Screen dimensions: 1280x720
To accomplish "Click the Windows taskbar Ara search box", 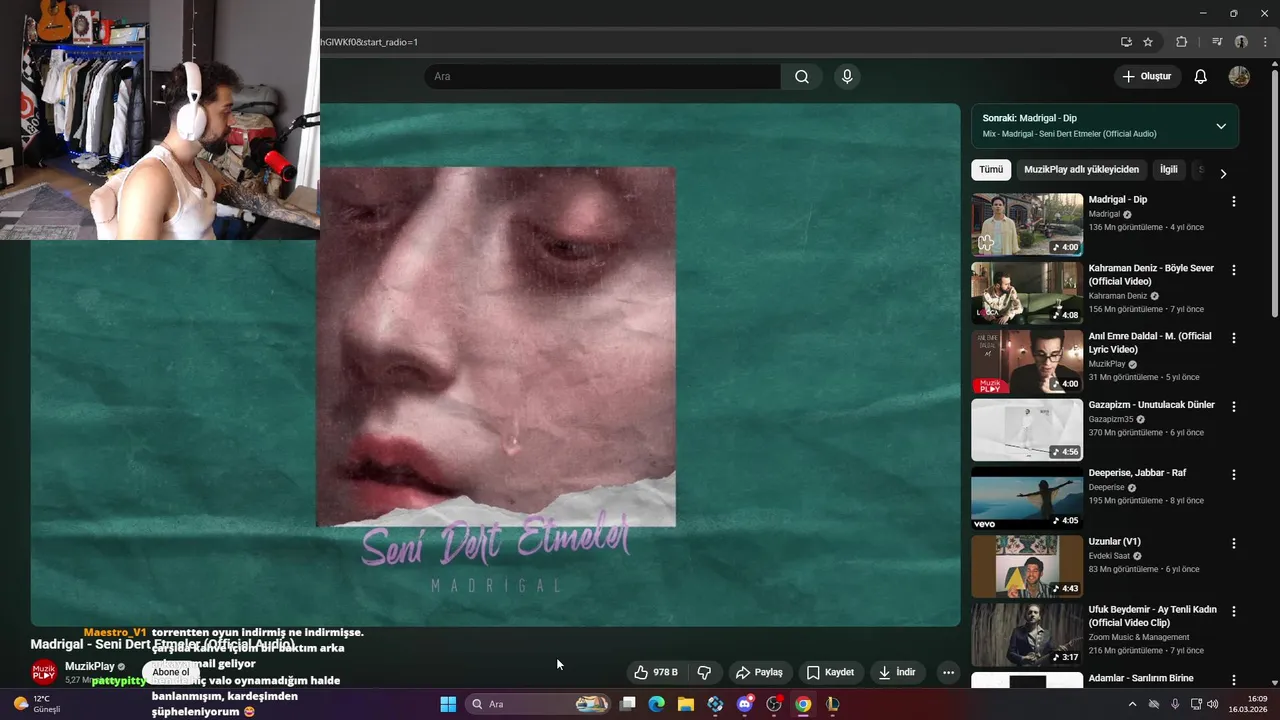I will [x=539, y=704].
